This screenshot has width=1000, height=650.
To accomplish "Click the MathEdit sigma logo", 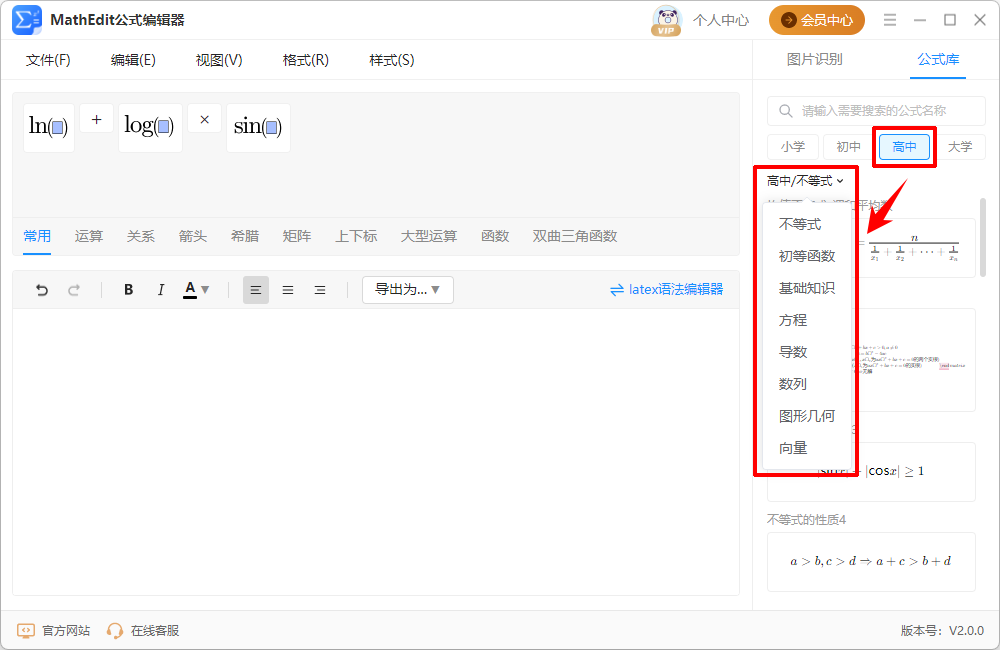I will [27, 20].
